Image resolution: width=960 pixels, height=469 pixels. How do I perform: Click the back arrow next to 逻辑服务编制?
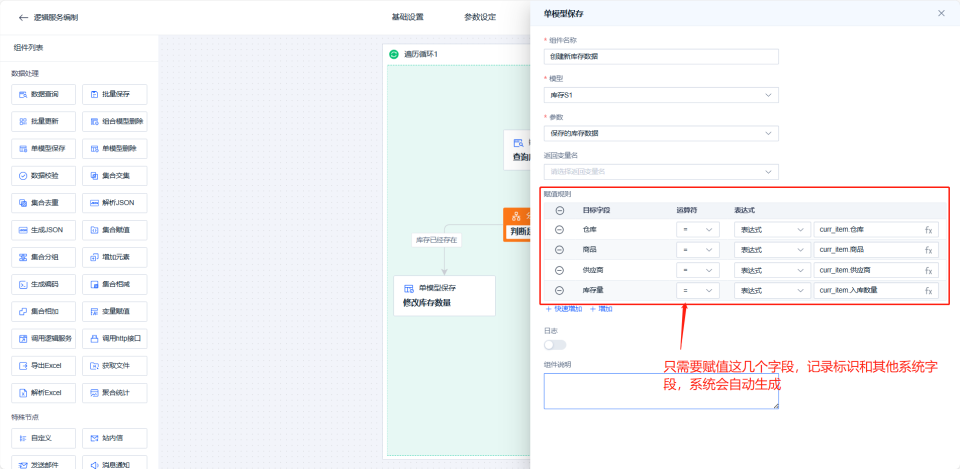click(23, 18)
